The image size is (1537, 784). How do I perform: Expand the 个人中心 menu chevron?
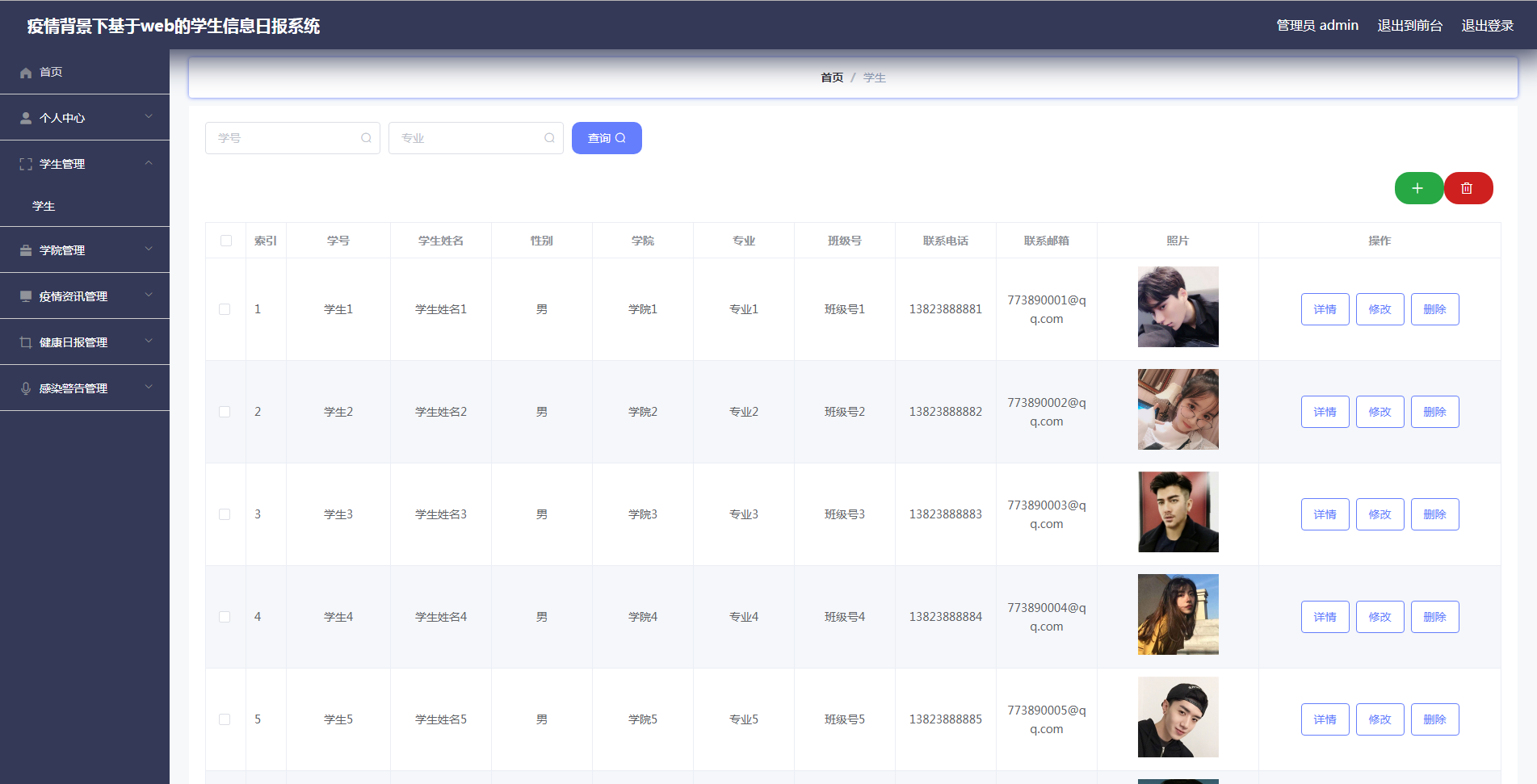point(149,116)
